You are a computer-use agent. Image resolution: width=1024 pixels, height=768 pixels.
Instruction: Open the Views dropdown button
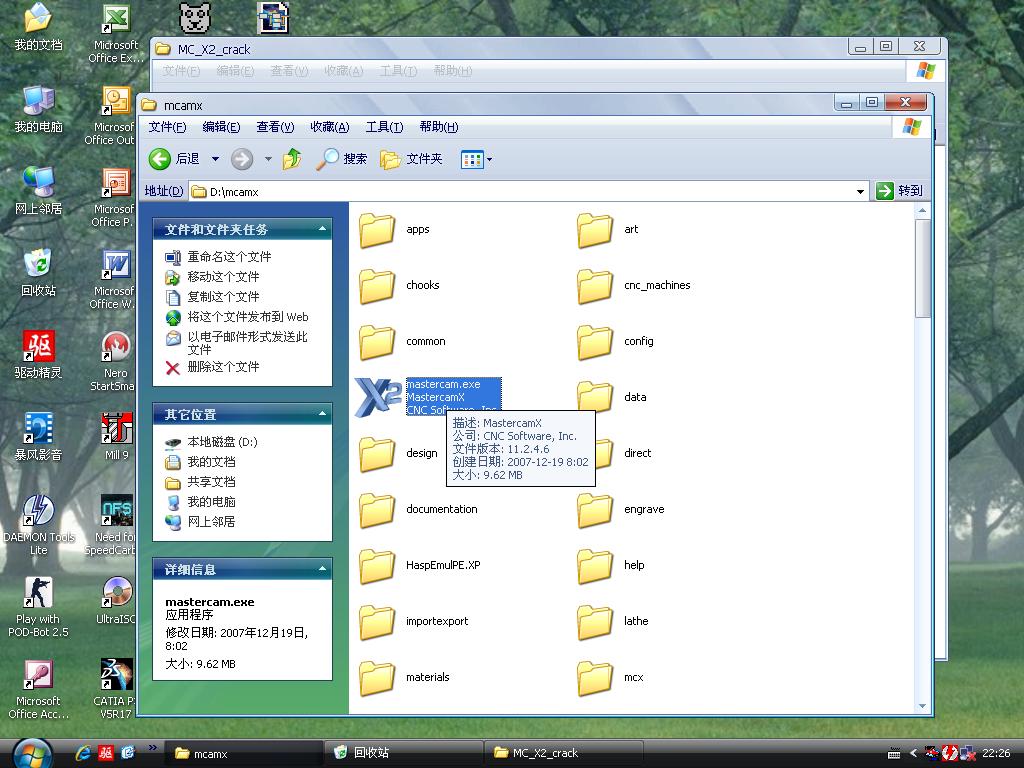pos(476,159)
